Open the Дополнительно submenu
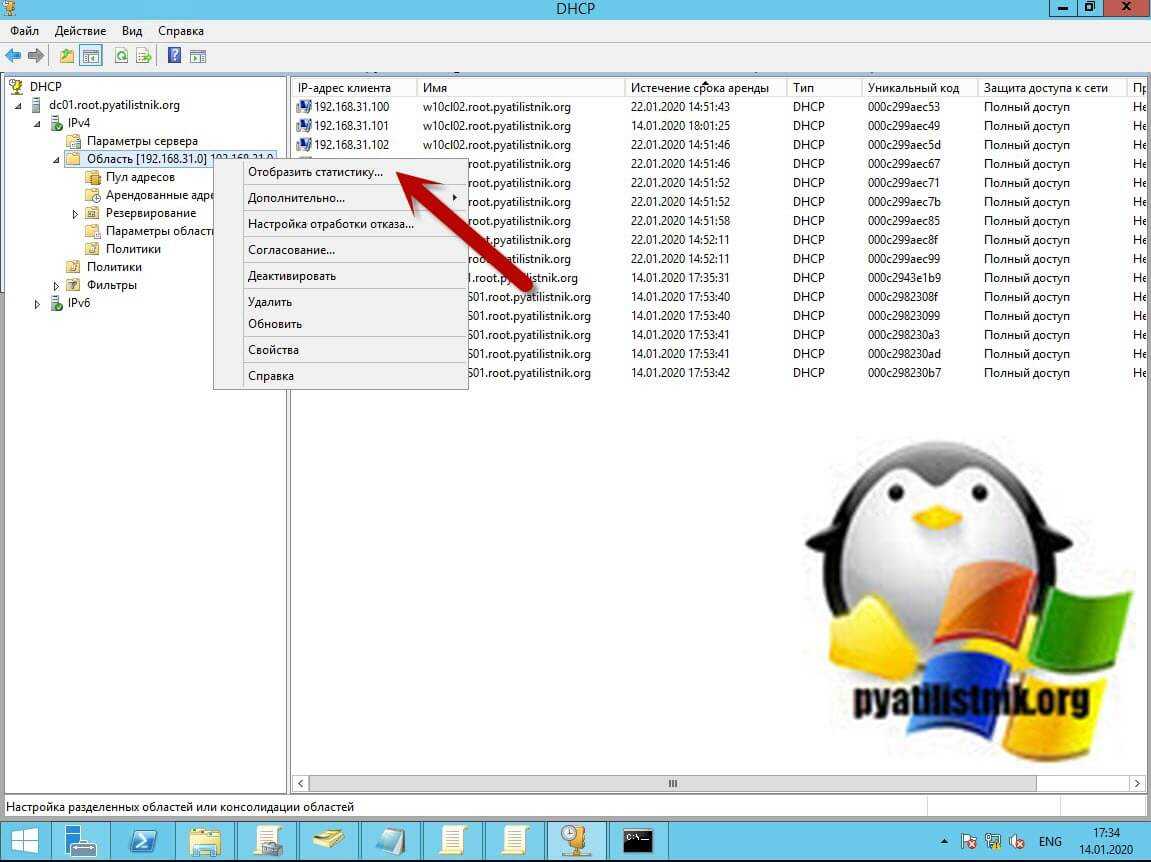The image size is (1151, 862). (x=296, y=198)
